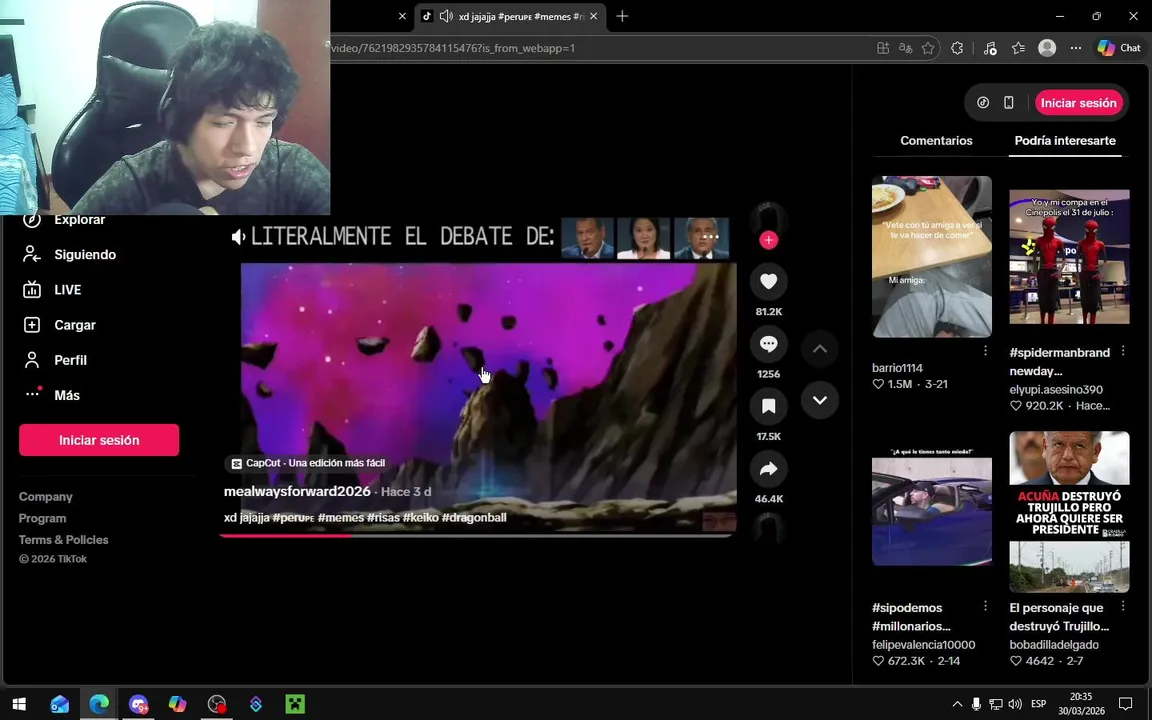Viewport: 1152px width, 720px height.
Task: Switch to Podría interesarte tab
Action: (x=1065, y=140)
